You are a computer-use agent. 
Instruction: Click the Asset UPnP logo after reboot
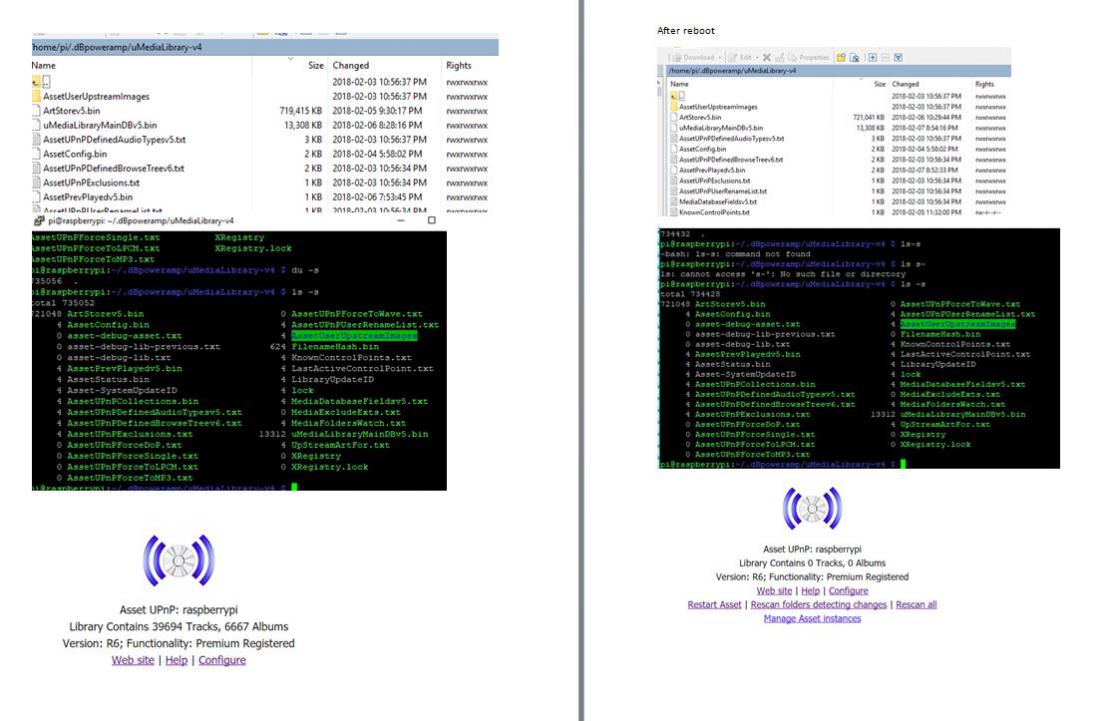(812, 508)
